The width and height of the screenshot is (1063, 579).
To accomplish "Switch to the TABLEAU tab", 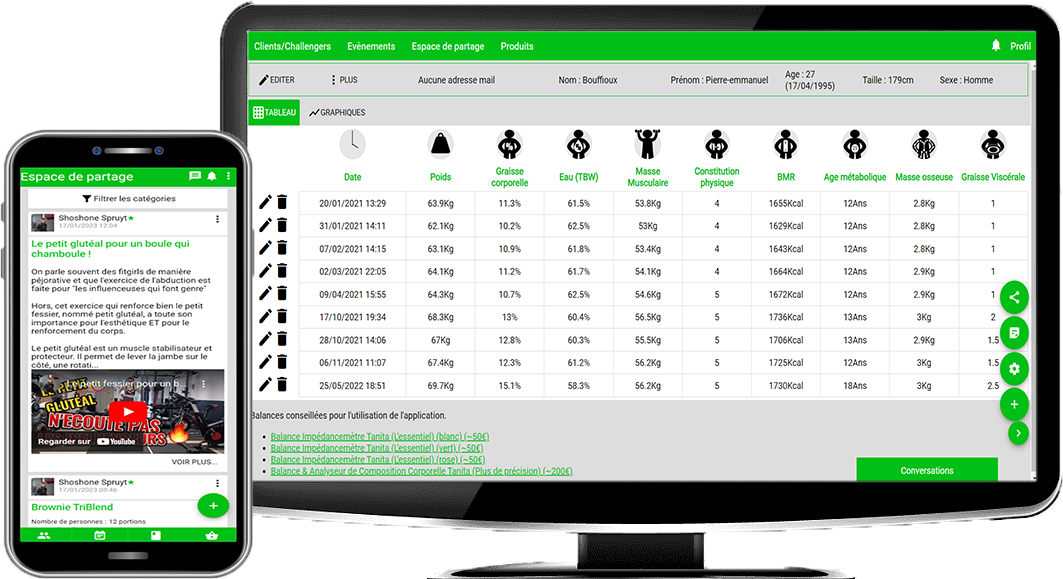I will coord(275,113).
